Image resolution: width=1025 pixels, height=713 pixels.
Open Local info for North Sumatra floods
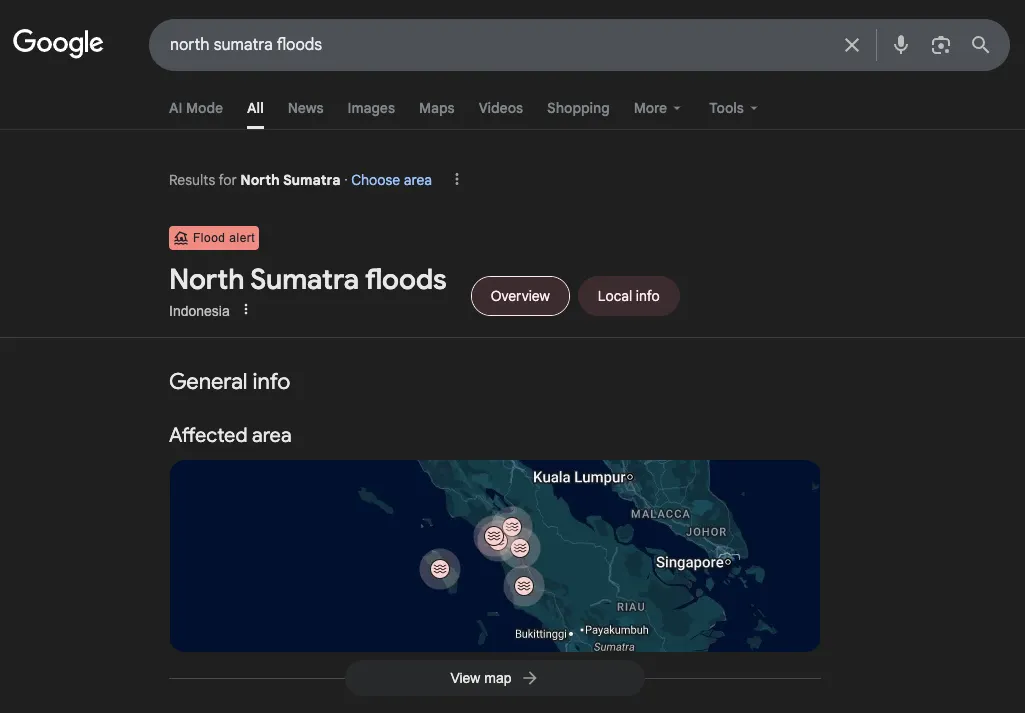click(x=628, y=295)
